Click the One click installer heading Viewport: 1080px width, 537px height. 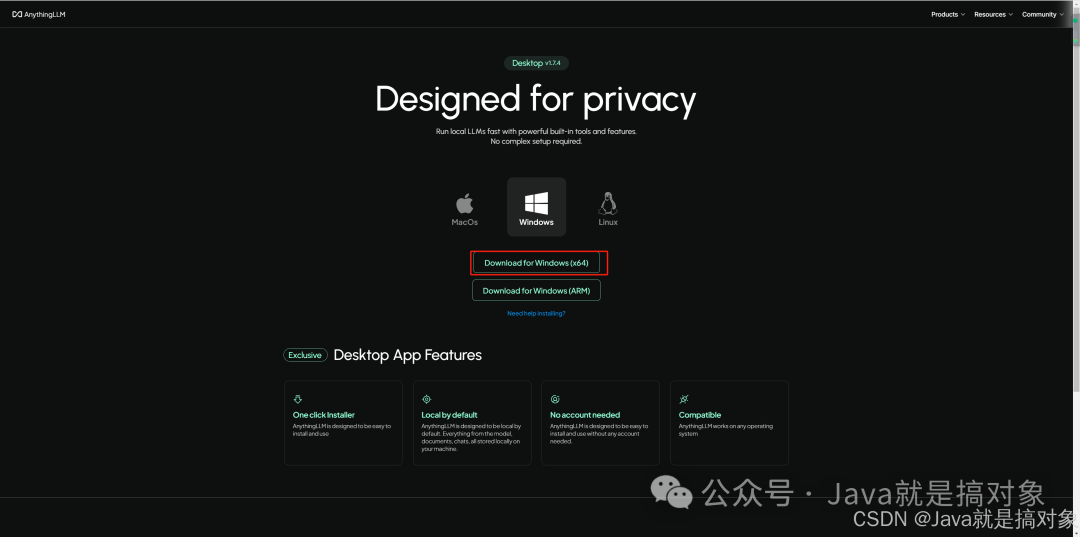(x=324, y=415)
